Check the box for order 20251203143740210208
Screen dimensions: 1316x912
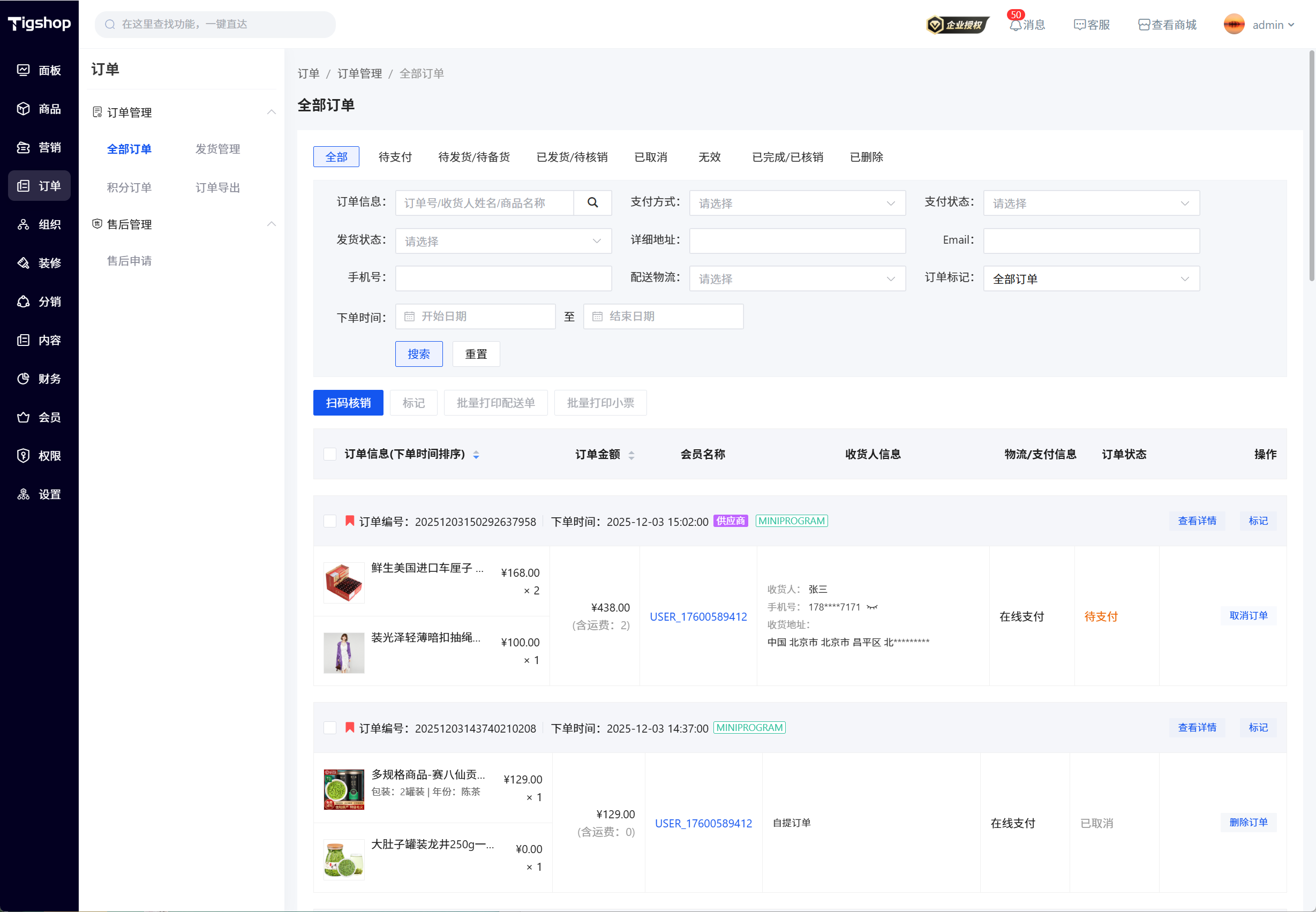click(x=330, y=728)
